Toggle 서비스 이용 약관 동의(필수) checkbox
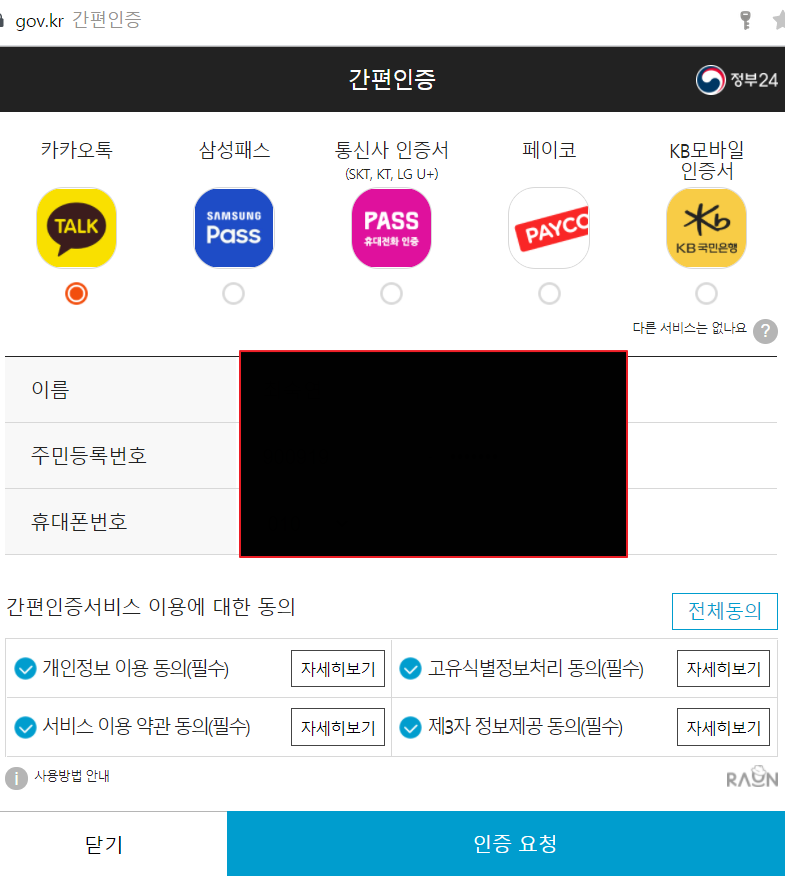785x876 pixels. coord(25,727)
